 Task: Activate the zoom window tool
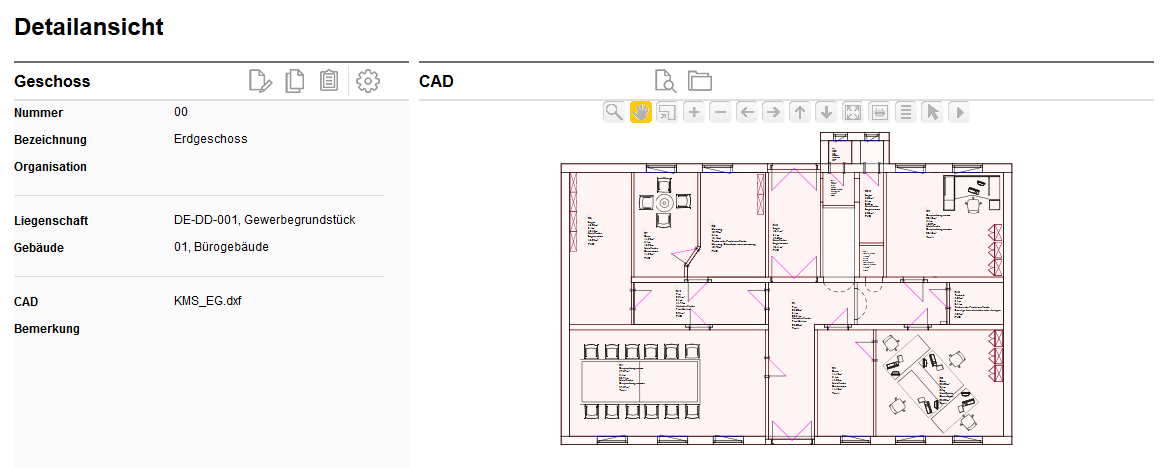pyautogui.click(x=667, y=112)
